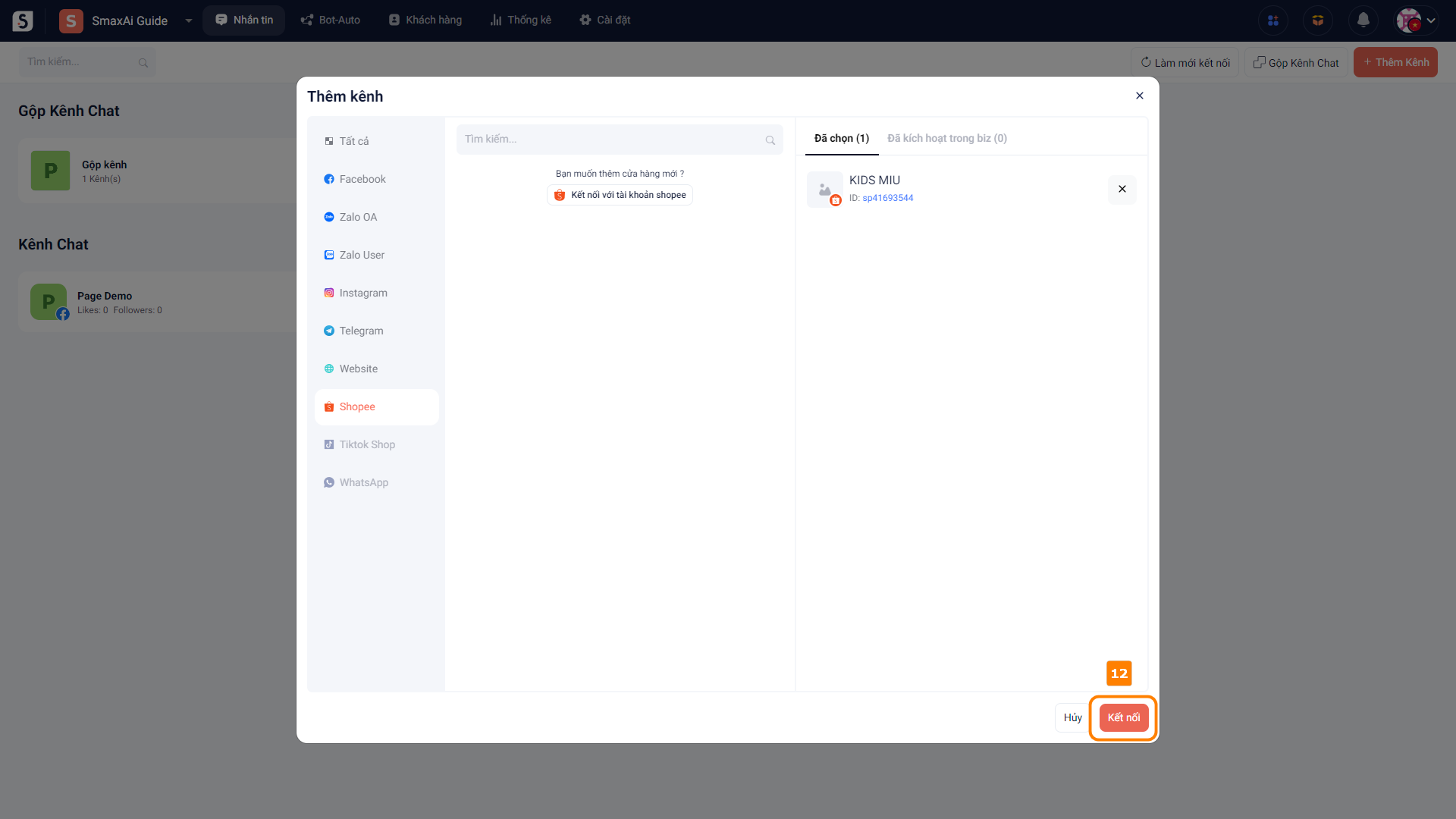Expand the SmaxAi Guide workspace dropdown
This screenshot has height=819, width=1456.
click(188, 20)
